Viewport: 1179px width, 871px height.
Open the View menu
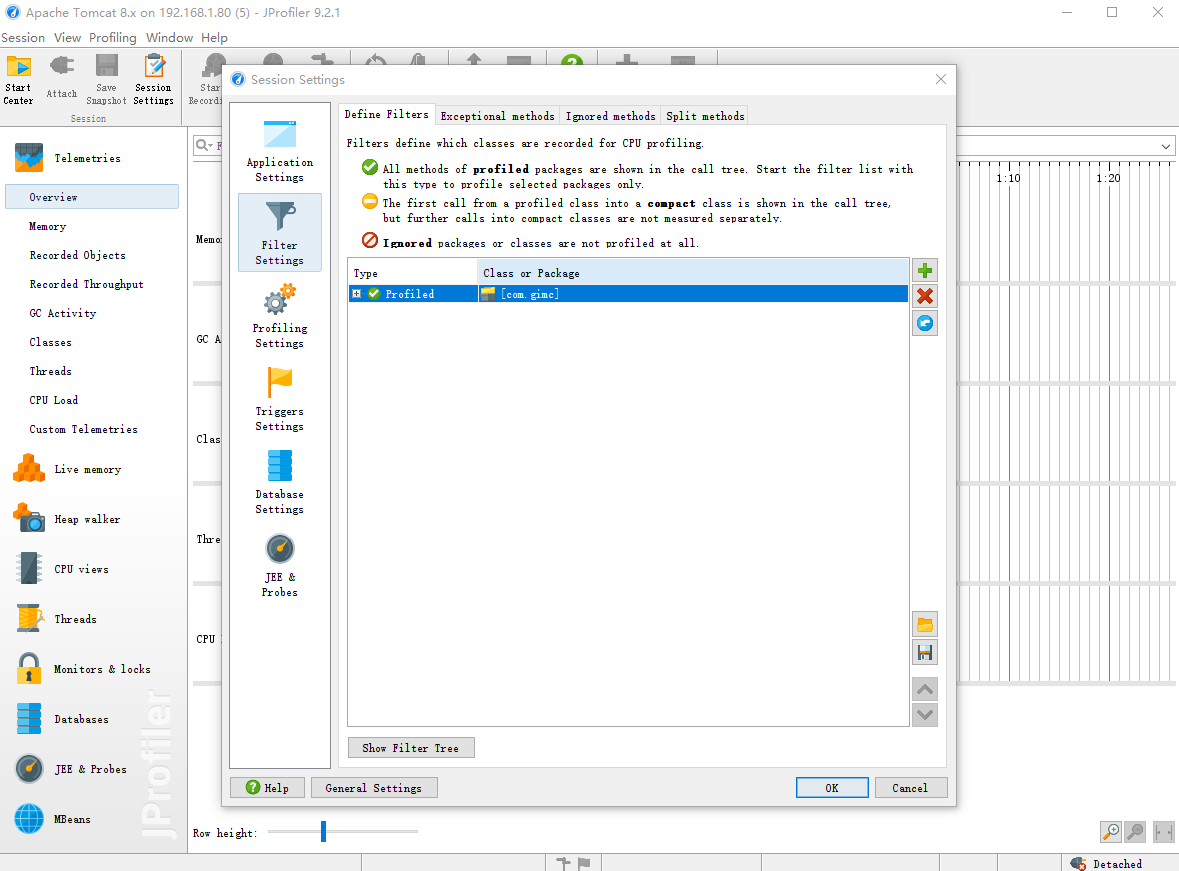click(x=67, y=38)
